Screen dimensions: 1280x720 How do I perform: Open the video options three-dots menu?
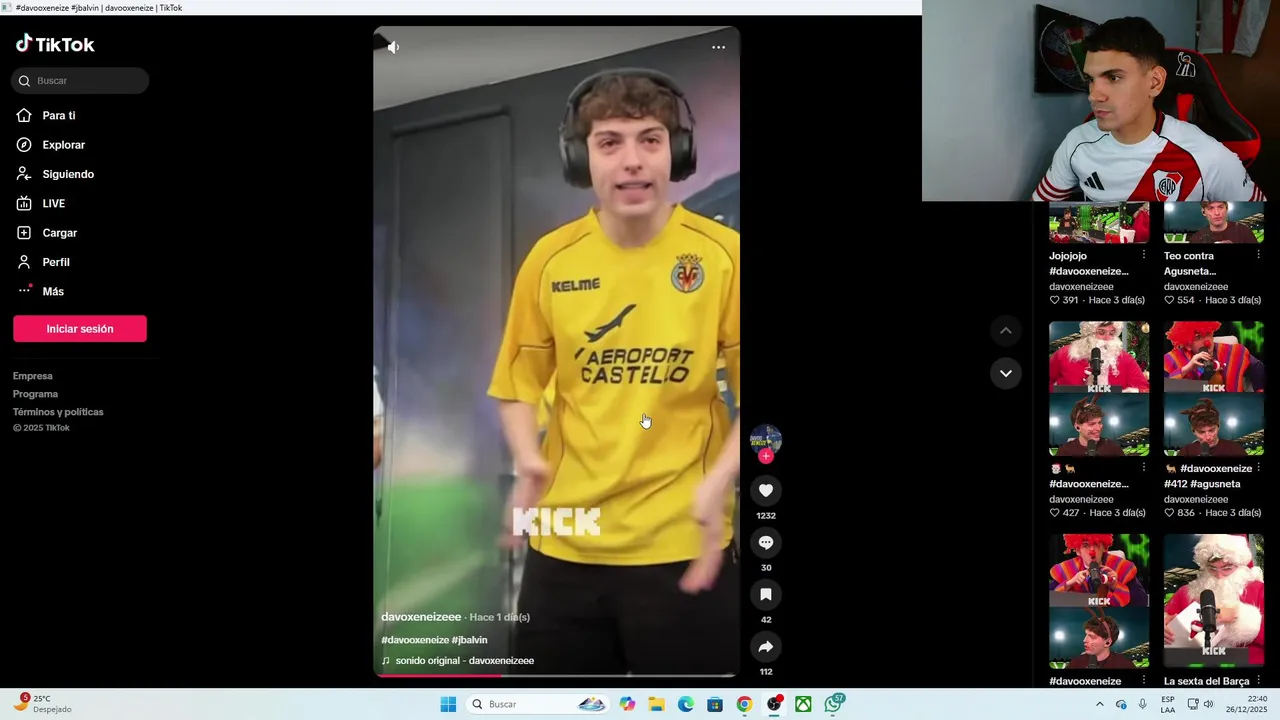click(718, 47)
